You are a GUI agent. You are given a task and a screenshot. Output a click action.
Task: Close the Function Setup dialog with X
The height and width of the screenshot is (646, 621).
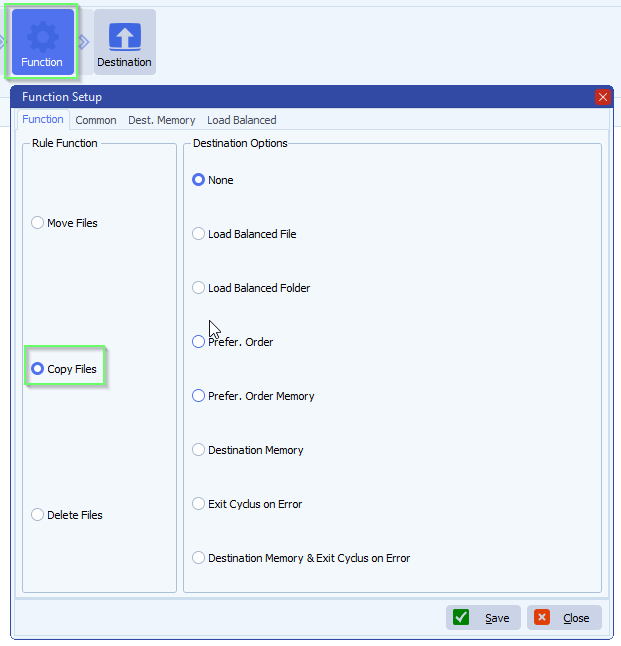point(602,97)
